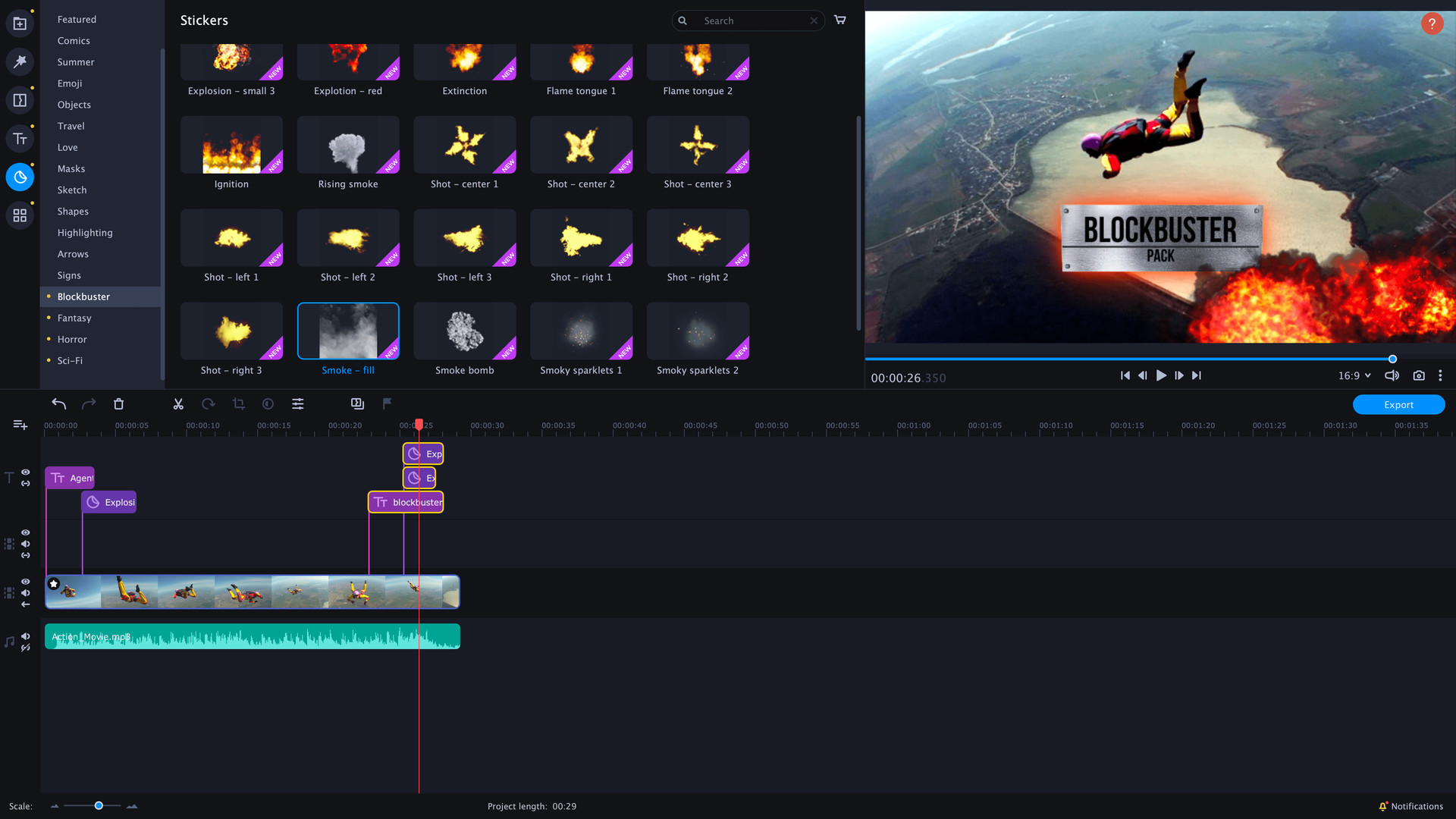
Task: Expand the Sci-Fi sticker category
Action: coord(69,360)
